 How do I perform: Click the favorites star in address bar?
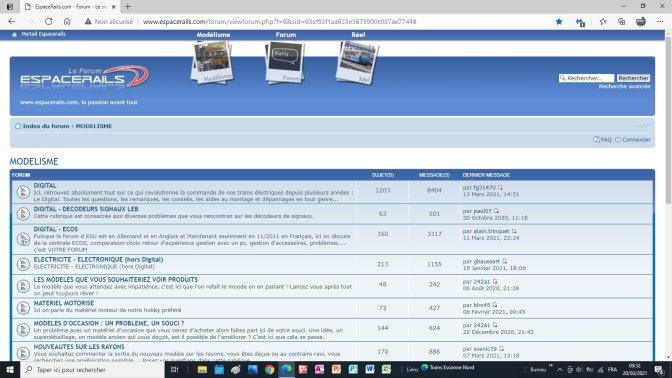click(559, 21)
